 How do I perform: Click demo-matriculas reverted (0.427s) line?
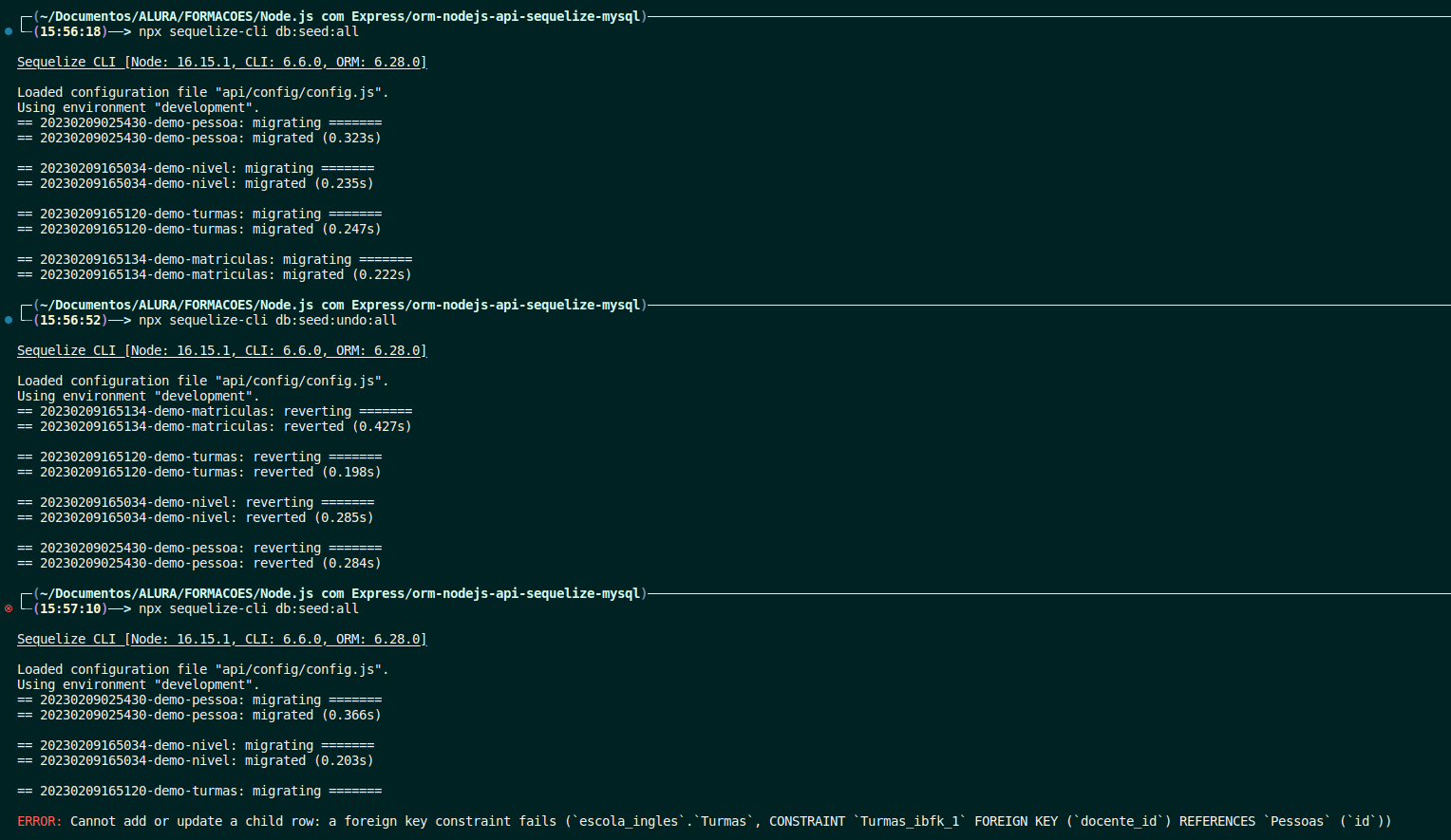click(x=215, y=426)
